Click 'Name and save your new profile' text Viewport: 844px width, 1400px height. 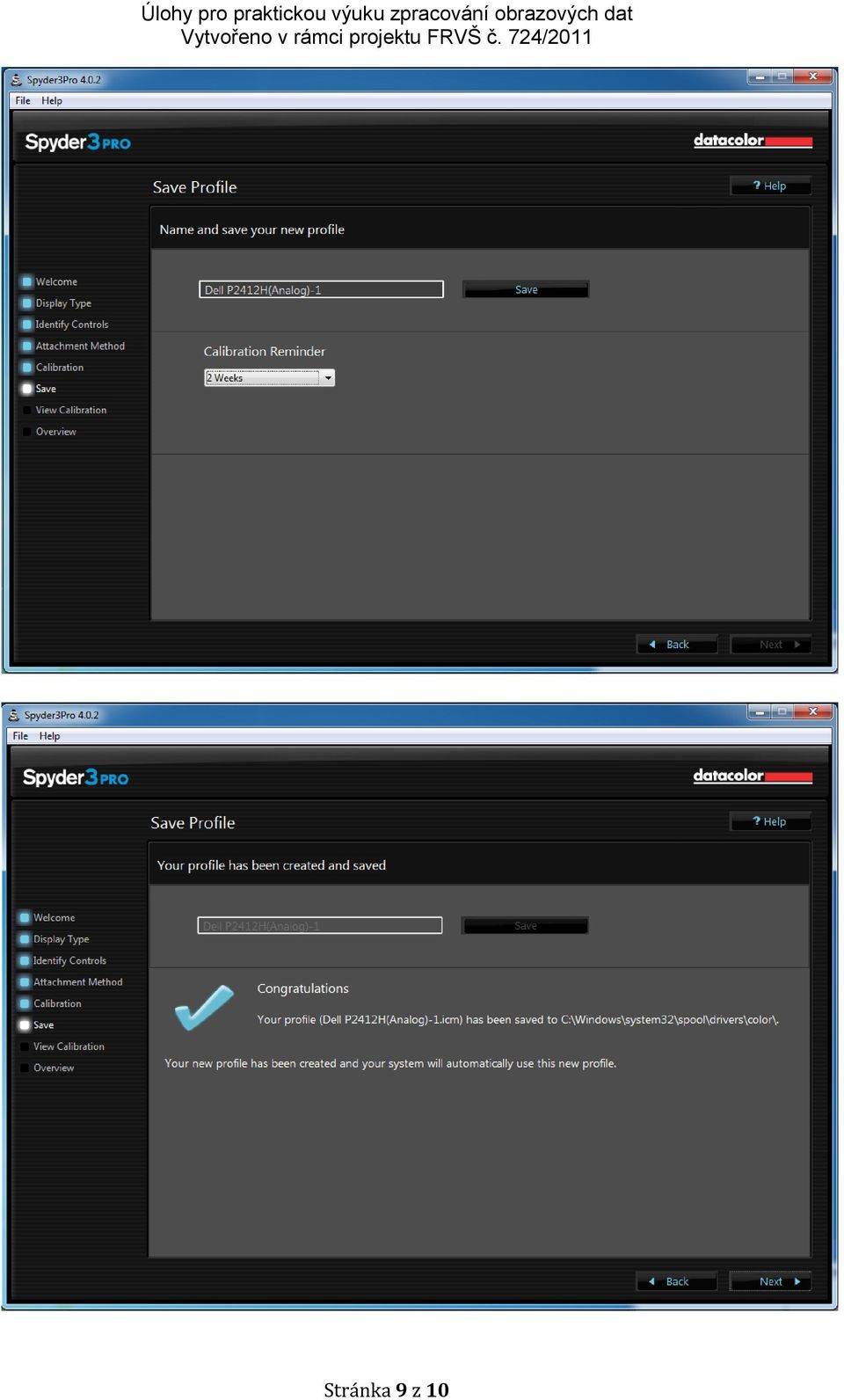(251, 230)
